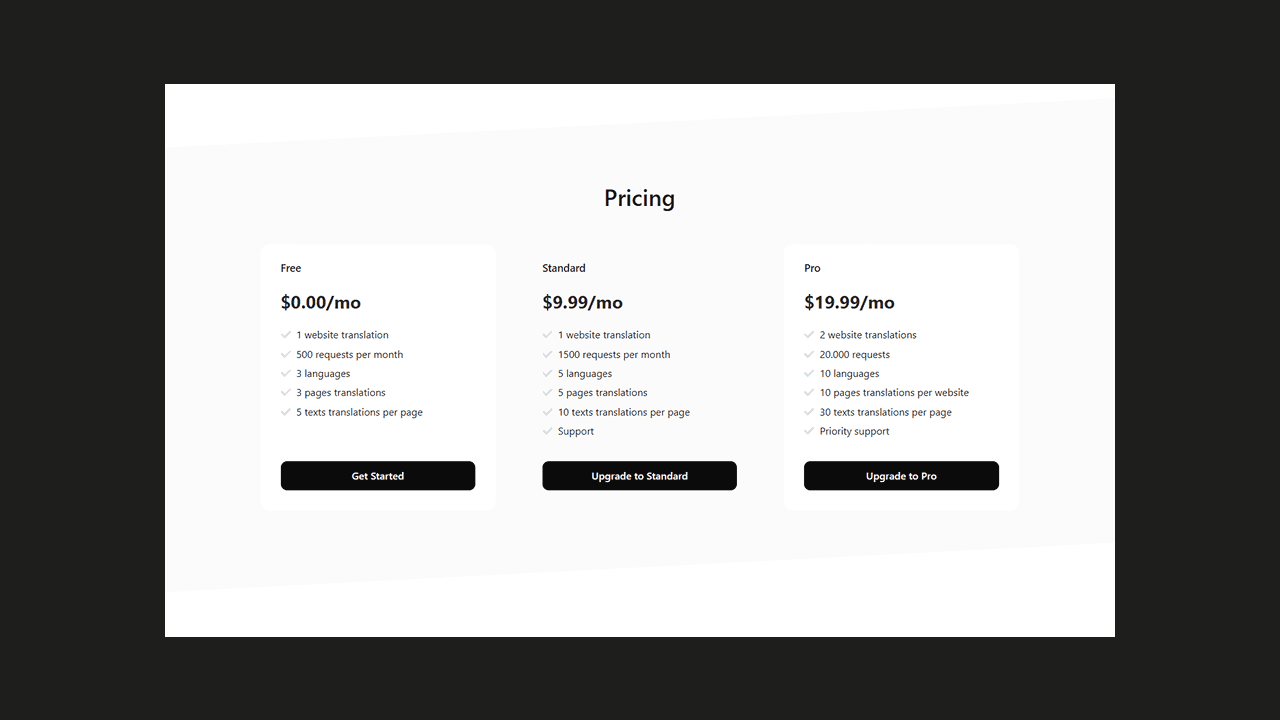Click checkmark next to Priority support
Viewport: 1280px width, 720px height.
(x=809, y=431)
